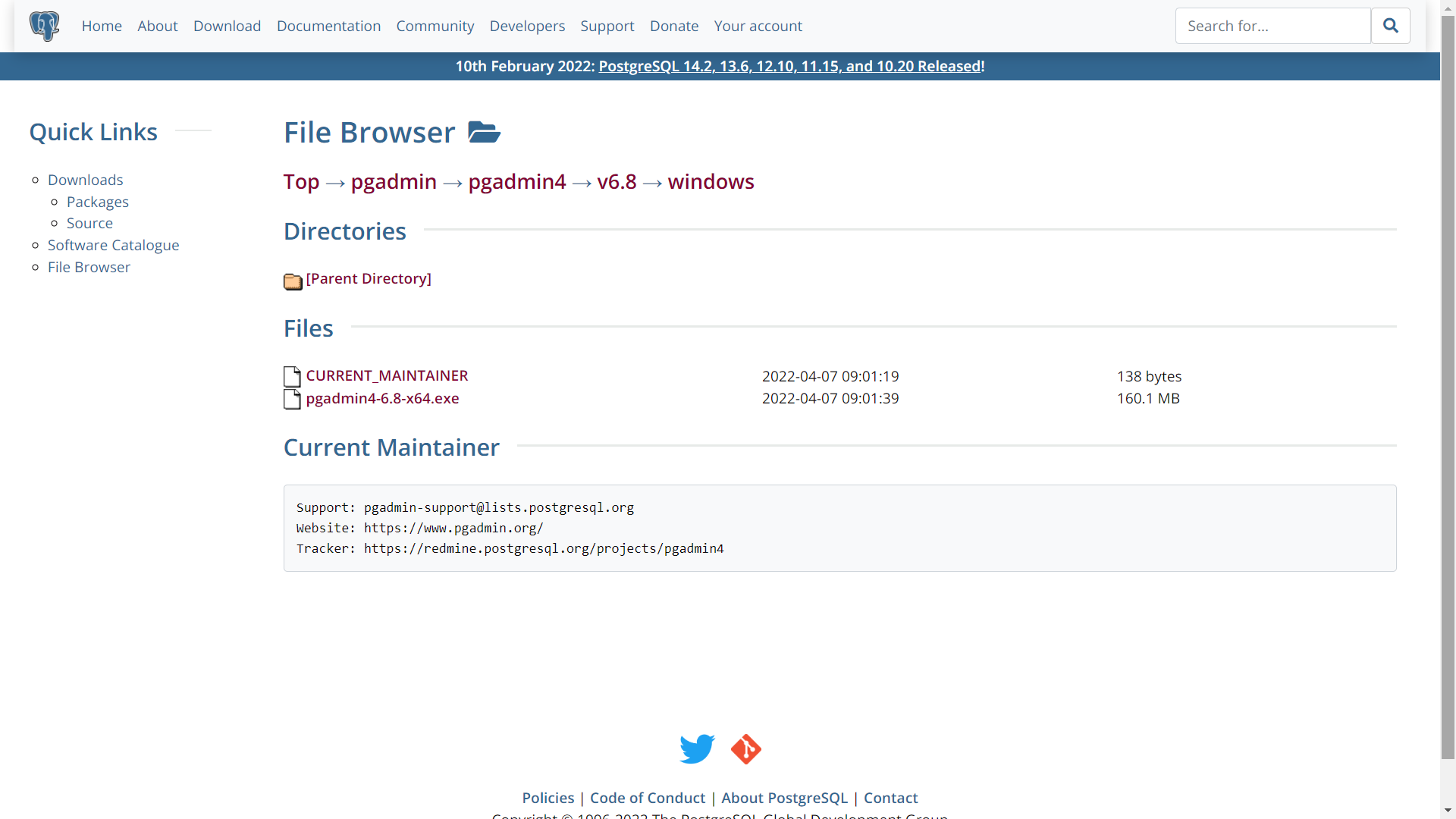This screenshot has width=1456, height=819.
Task: Open the Twitter icon in the footer
Action: pyautogui.click(x=696, y=749)
